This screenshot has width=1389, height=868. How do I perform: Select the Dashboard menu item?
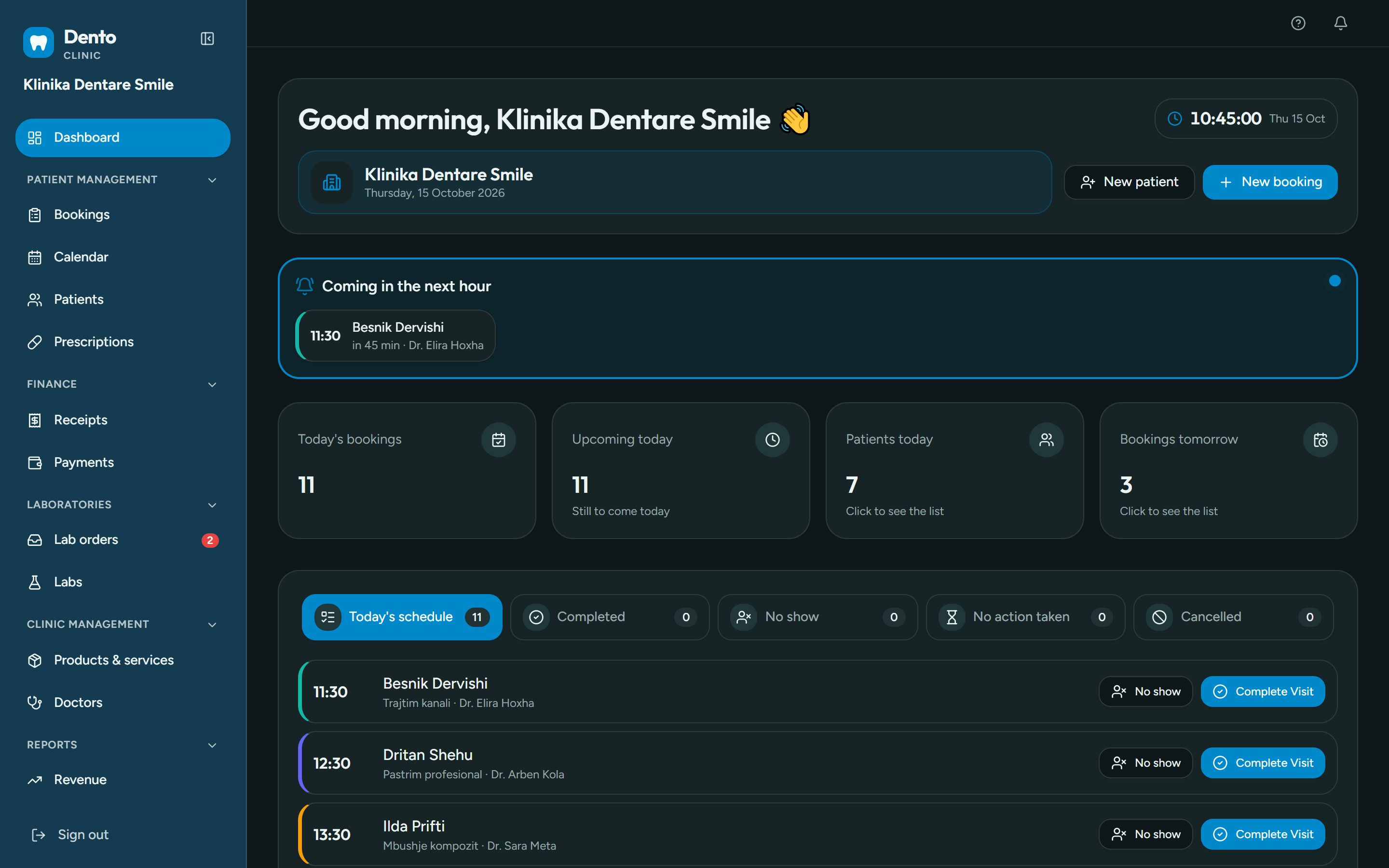123,138
